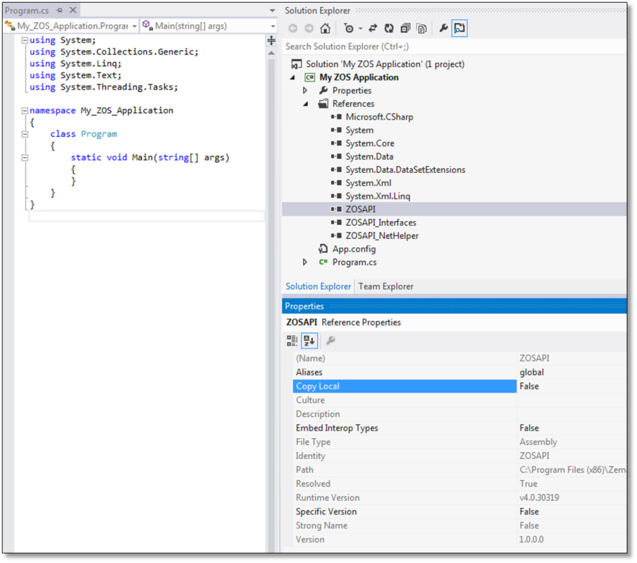The height and width of the screenshot is (563, 637).
Task: Click the Refresh icon in Solution Explorer
Action: [389, 28]
